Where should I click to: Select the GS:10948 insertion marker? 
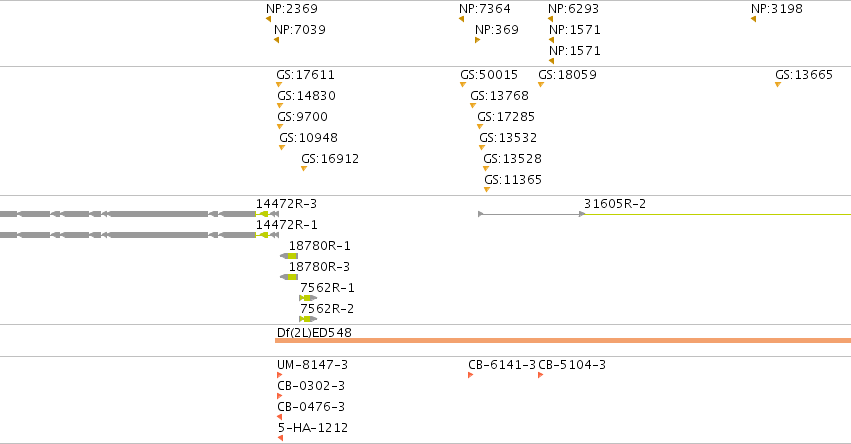pos(282,148)
